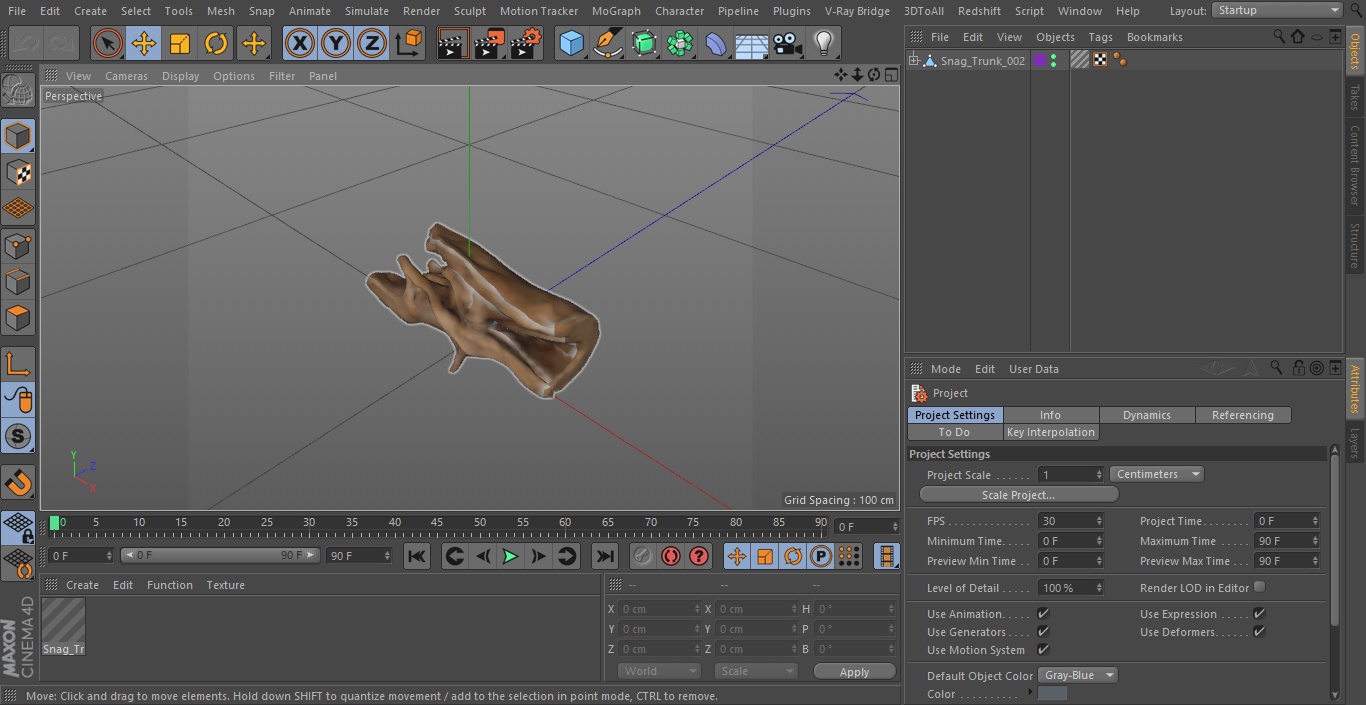
Task: Click the Maximum Time field
Action: tap(1288, 541)
